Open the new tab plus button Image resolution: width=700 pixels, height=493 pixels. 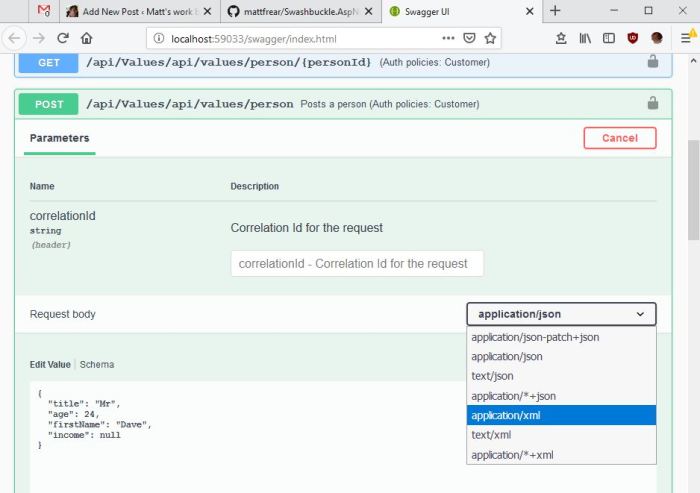[x=555, y=11]
